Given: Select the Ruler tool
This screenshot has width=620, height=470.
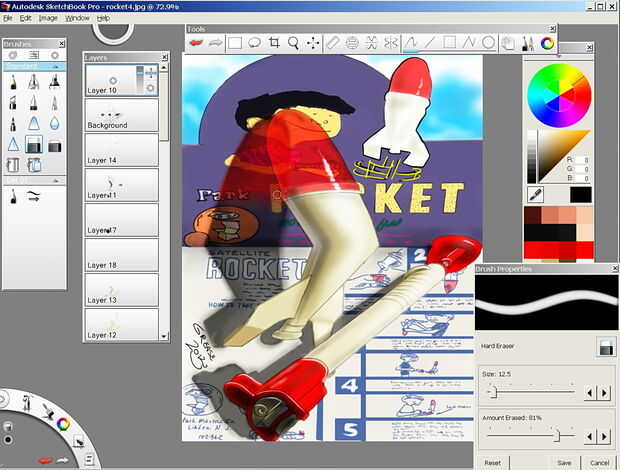Looking at the screenshot, I should (x=333, y=43).
